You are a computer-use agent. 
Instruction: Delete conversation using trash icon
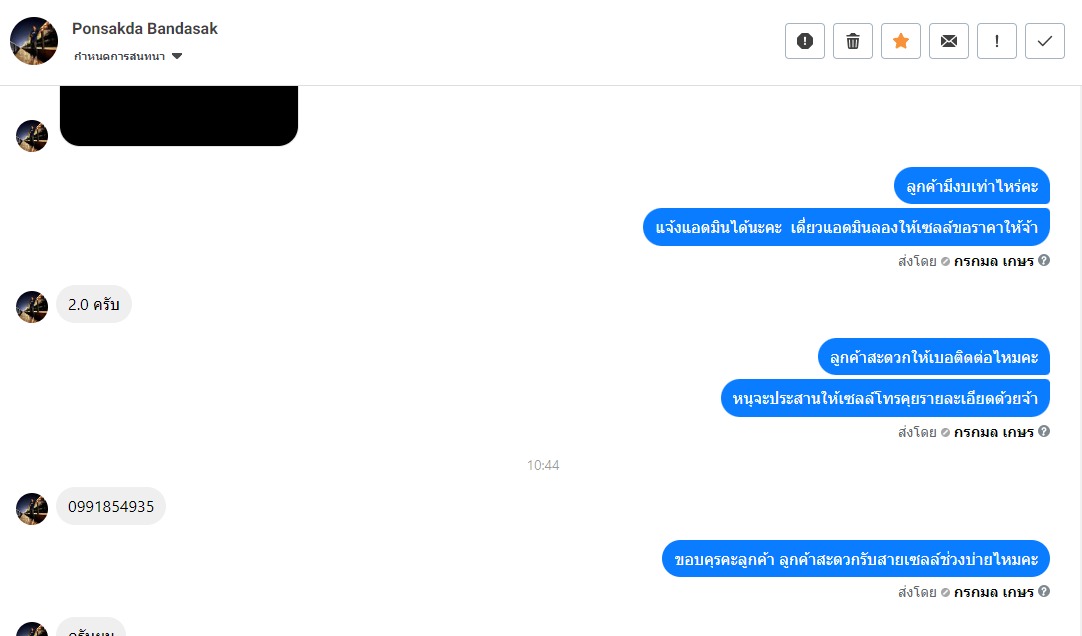853,41
